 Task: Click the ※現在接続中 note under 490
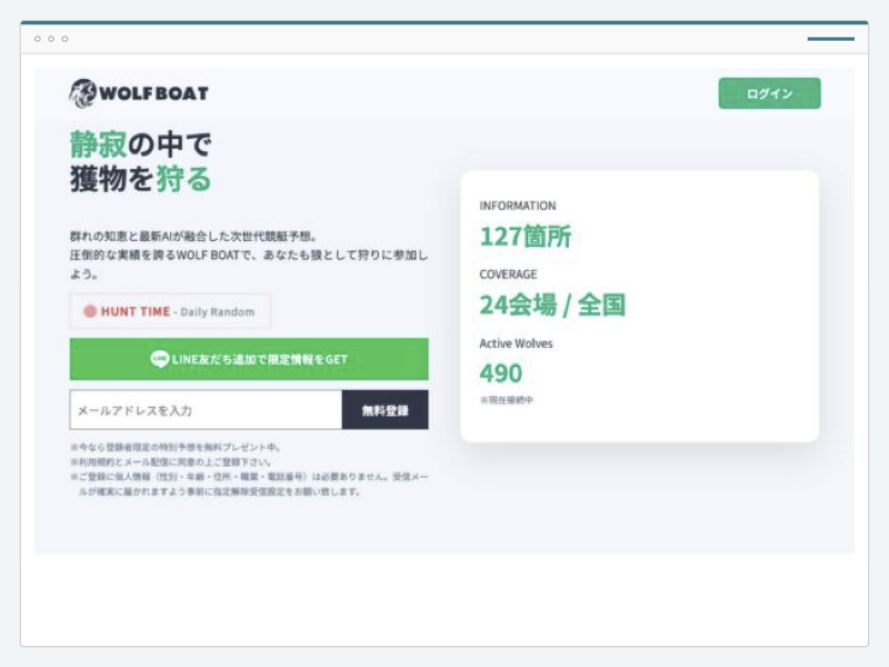point(506,400)
